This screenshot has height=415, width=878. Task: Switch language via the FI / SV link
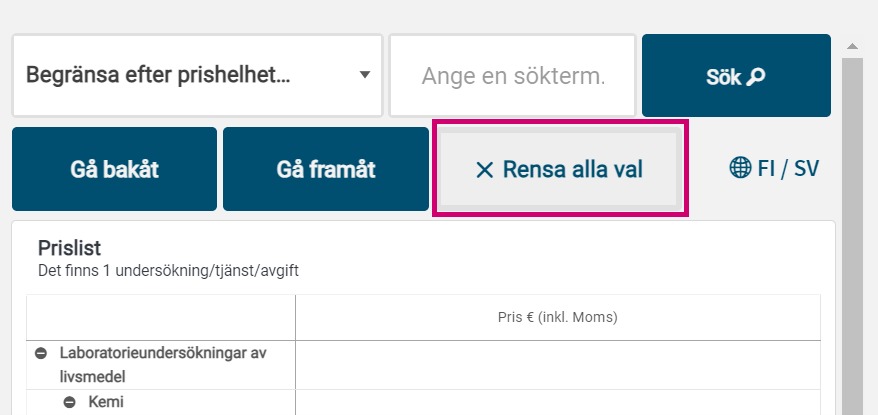788,168
